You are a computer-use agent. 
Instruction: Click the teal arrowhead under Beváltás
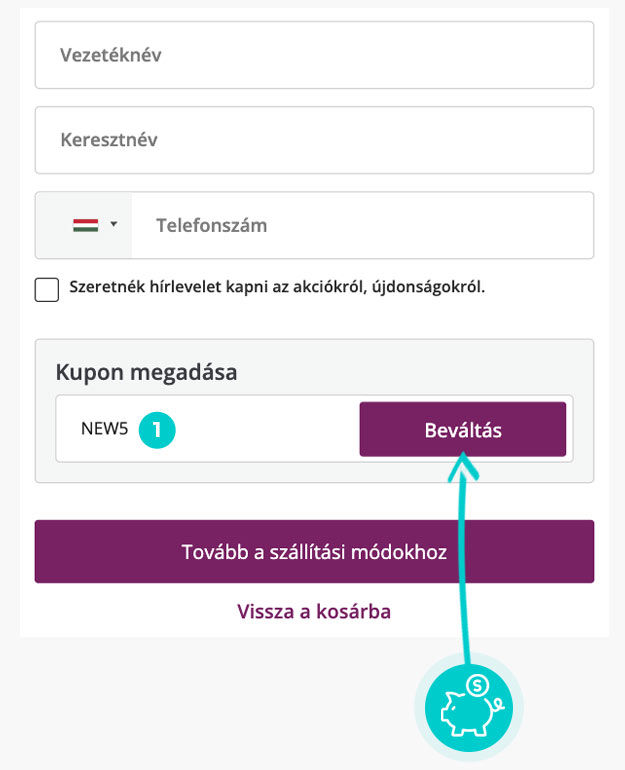(x=464, y=464)
